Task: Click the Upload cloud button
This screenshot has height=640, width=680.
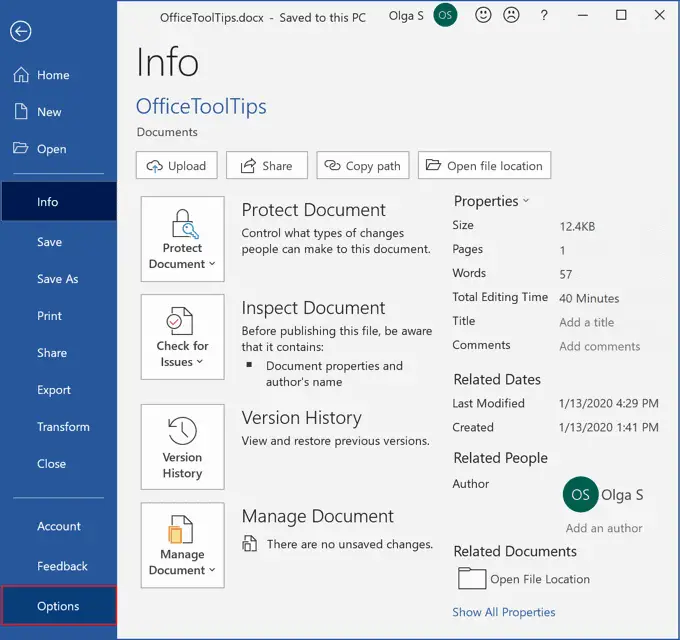Action: tap(177, 165)
